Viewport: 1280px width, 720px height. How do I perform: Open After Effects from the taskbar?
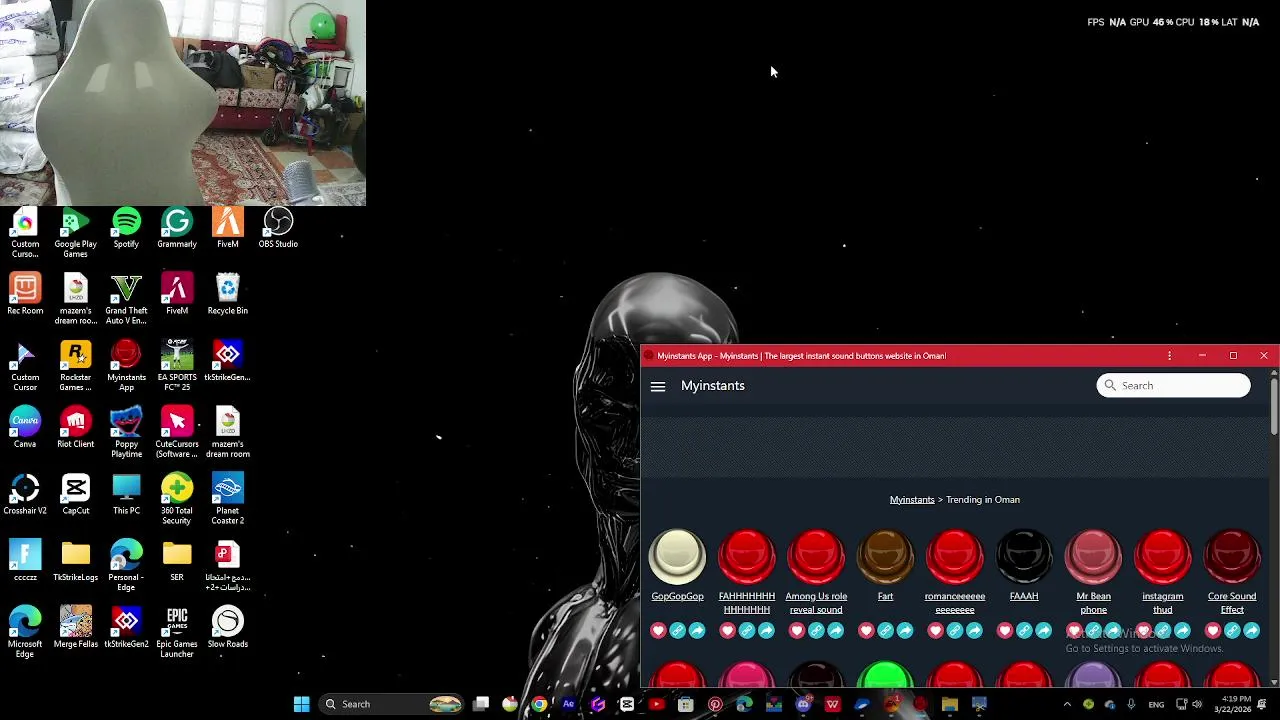[x=569, y=704]
